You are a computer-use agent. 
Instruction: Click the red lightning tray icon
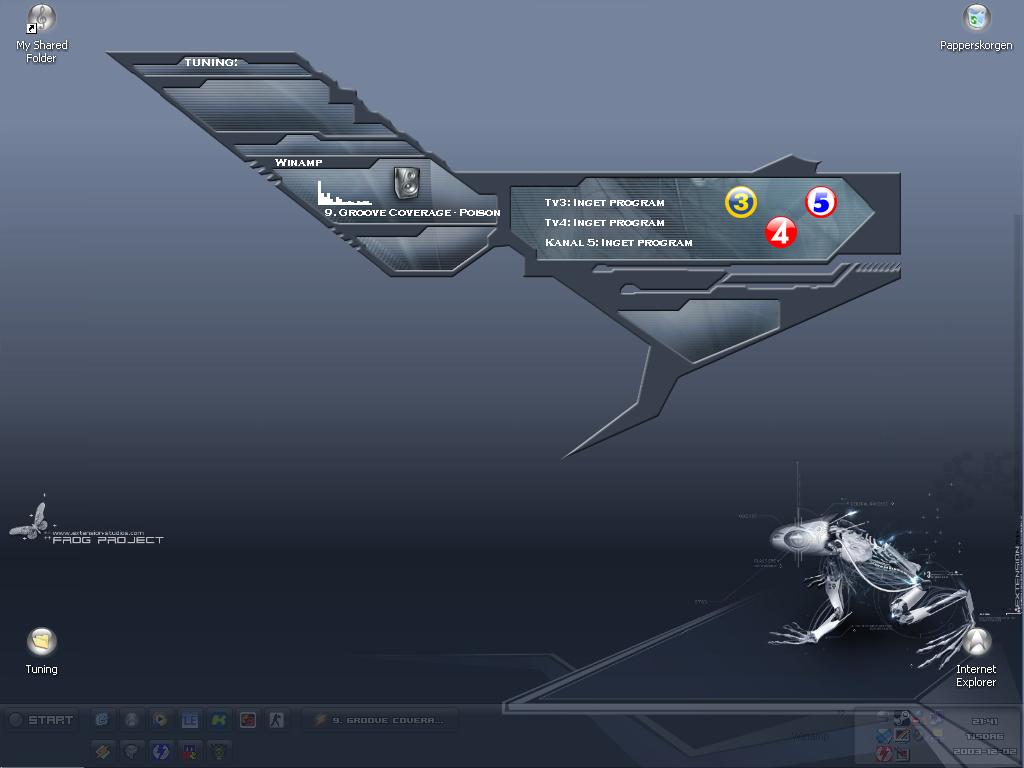point(884,753)
